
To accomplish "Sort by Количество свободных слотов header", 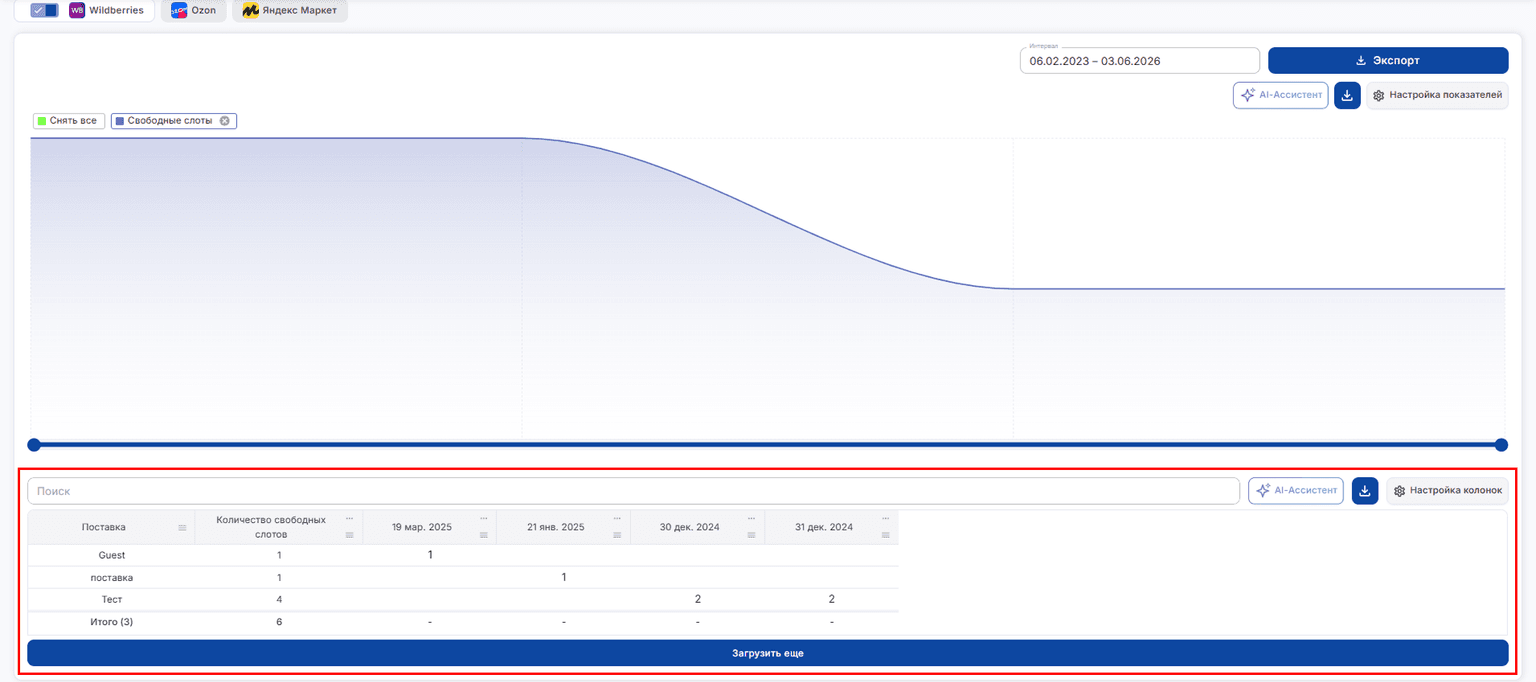I will pyautogui.click(x=271, y=527).
